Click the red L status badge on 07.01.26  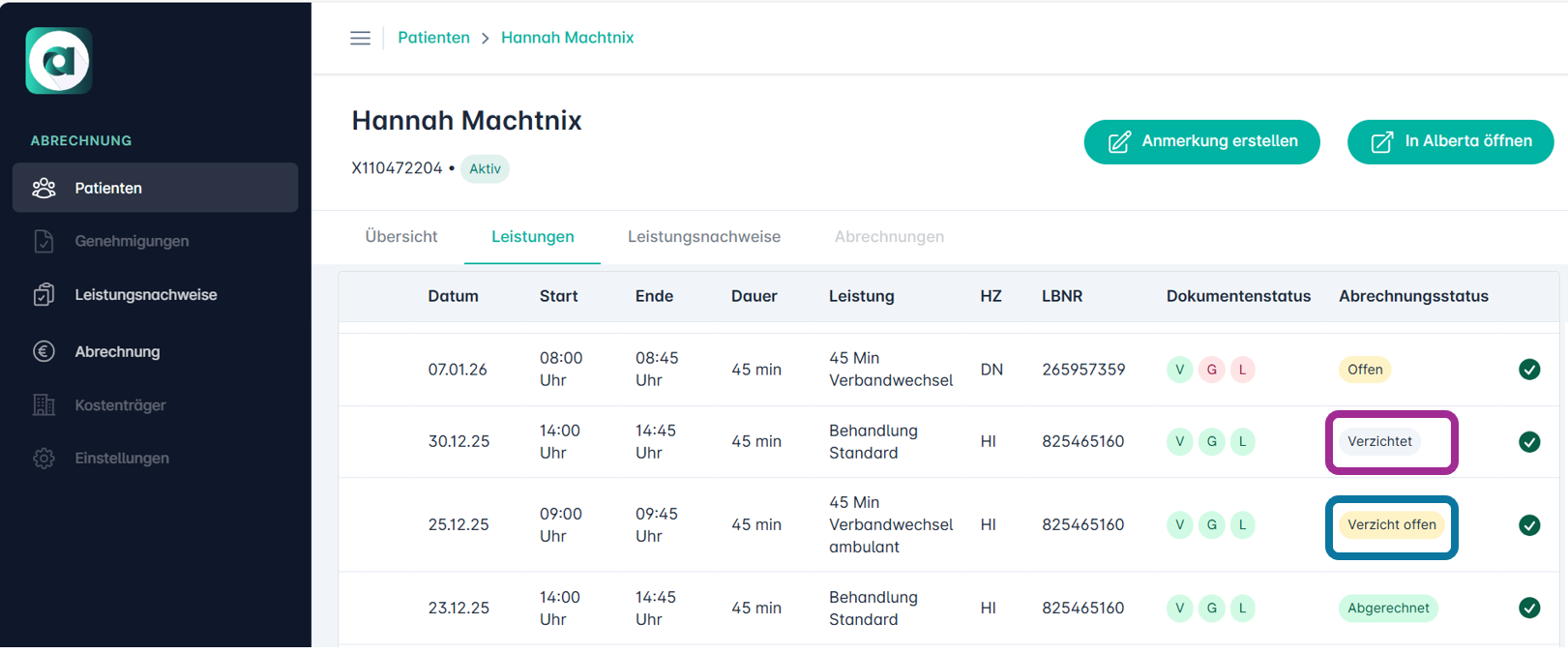click(x=1242, y=370)
